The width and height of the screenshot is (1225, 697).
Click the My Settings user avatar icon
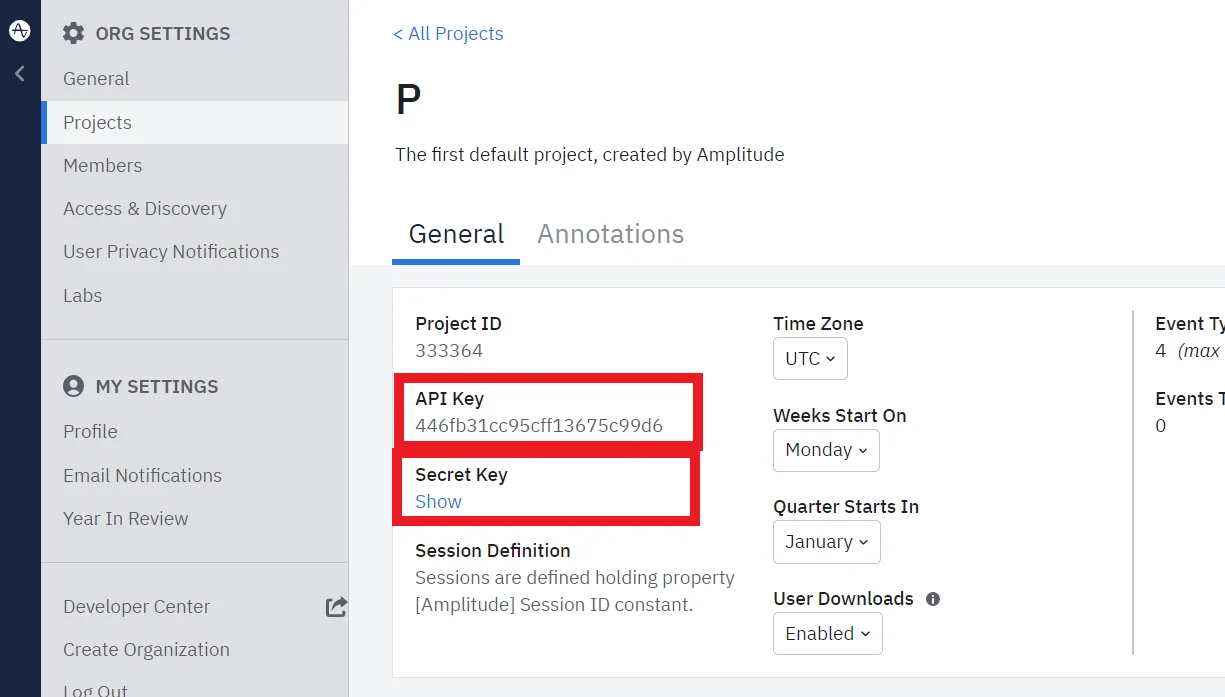73,386
